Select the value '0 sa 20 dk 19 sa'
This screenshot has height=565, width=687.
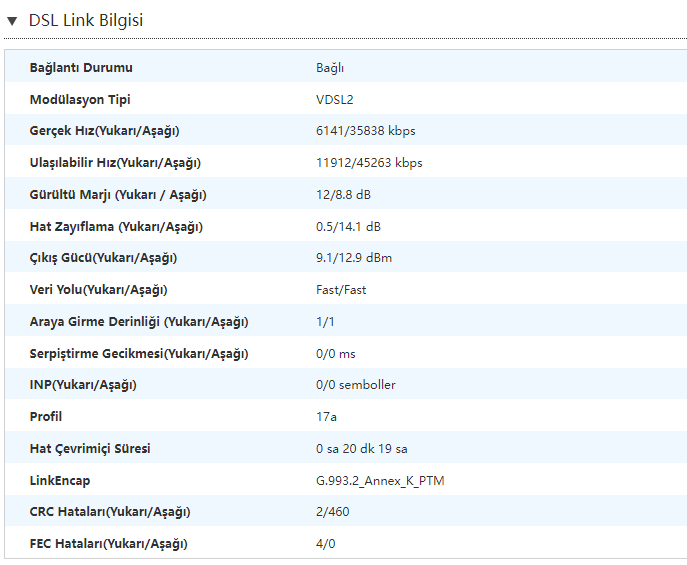(362, 449)
